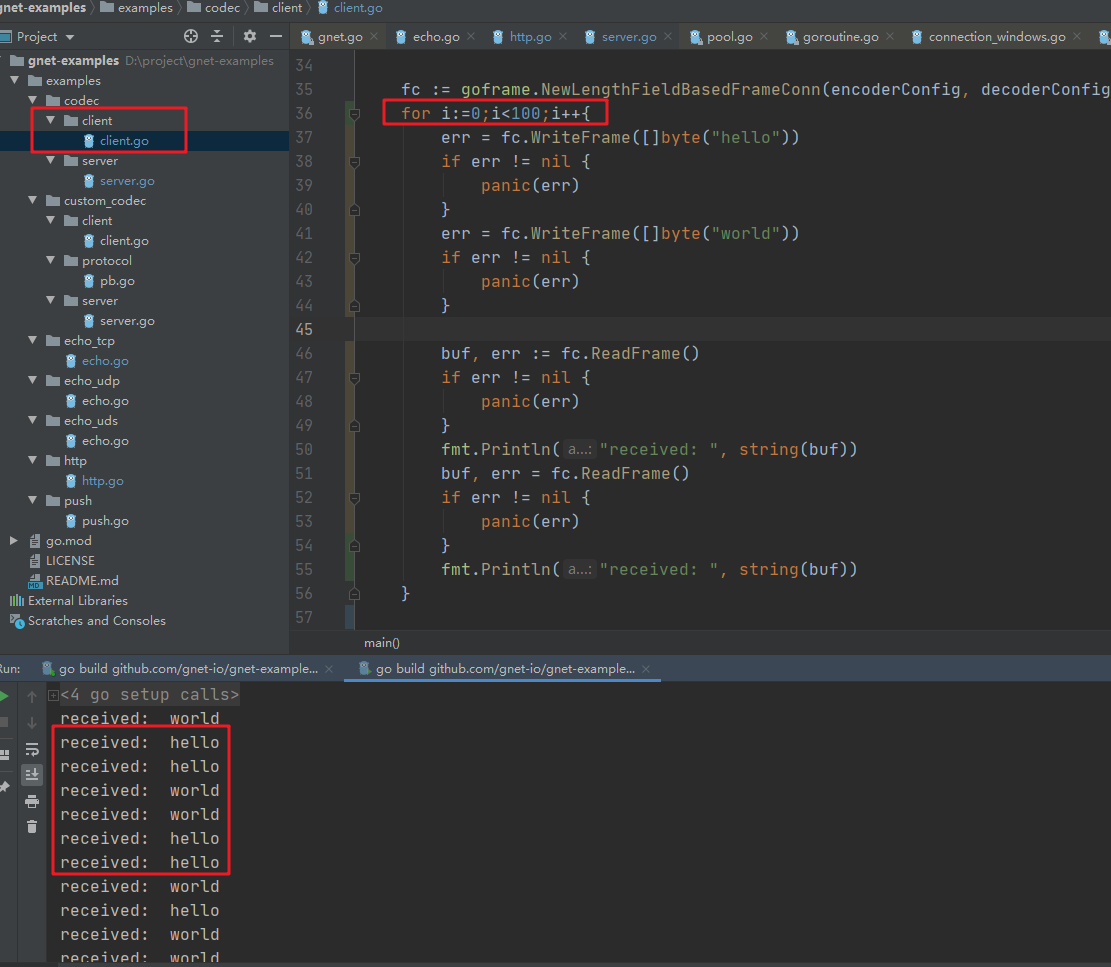1111x967 pixels.
Task: Rerun the go build configuration
Action: (6, 697)
